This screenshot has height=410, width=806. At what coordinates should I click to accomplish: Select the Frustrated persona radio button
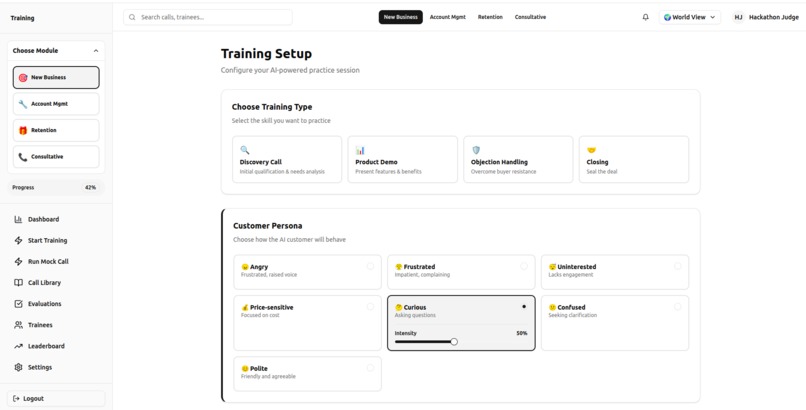click(x=524, y=266)
